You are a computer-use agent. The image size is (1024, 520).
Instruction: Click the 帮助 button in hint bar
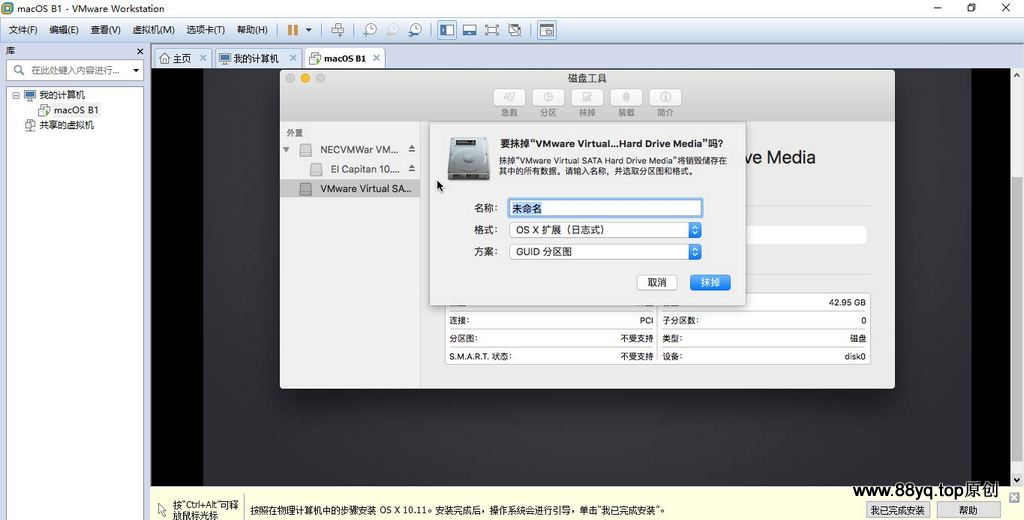pyautogui.click(x=968, y=510)
